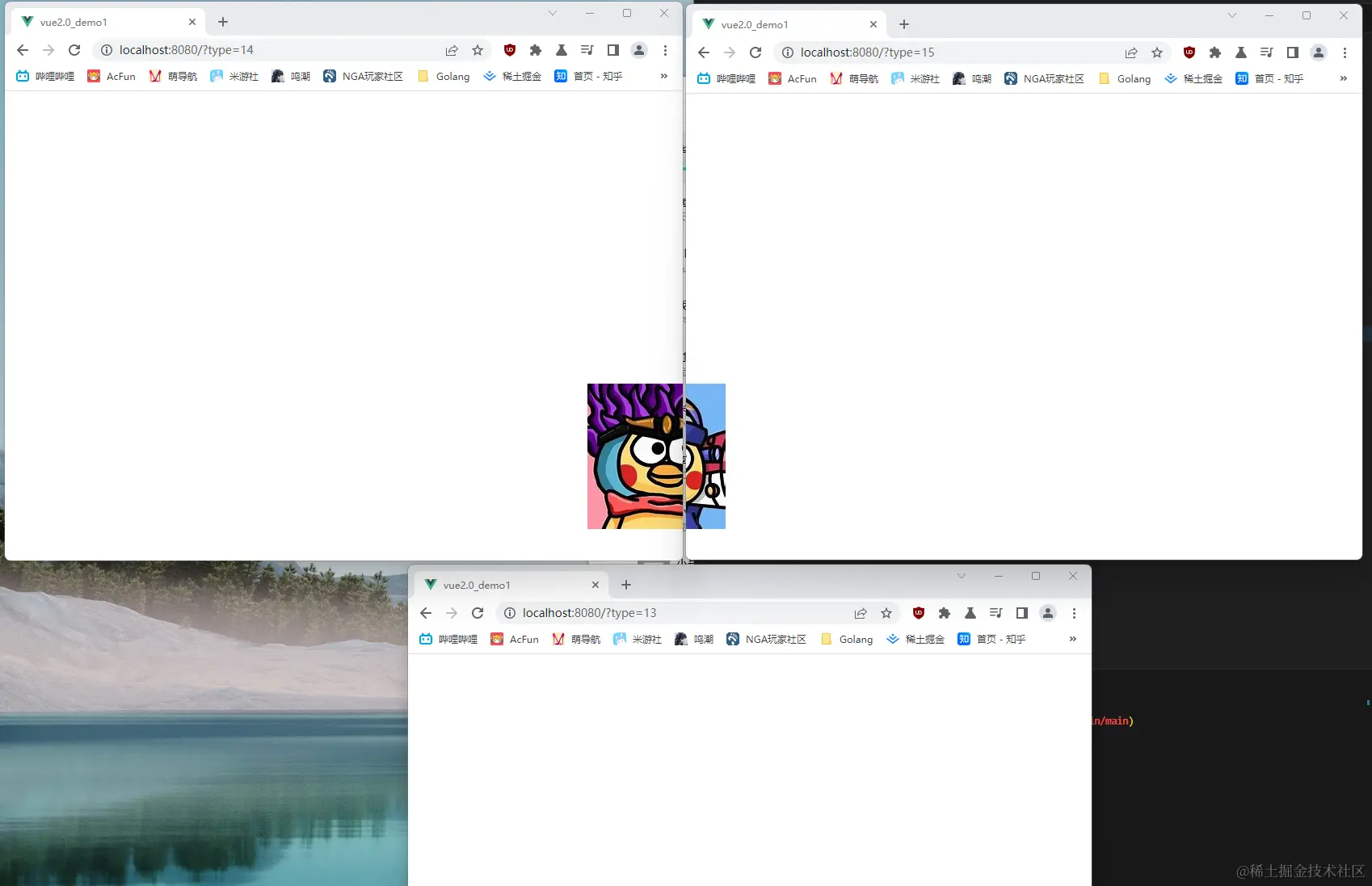Bookmark the current page with the star
The height and width of the screenshot is (886, 1372).
478,49
